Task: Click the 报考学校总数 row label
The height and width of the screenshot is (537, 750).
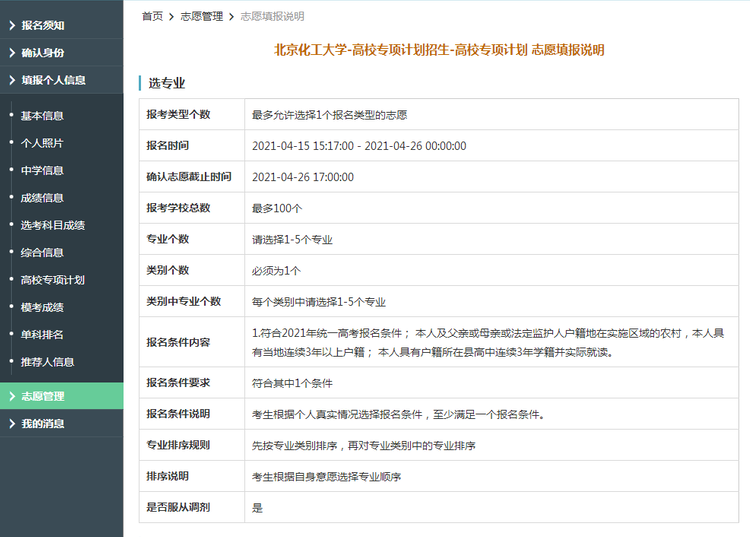Action: tap(178, 208)
